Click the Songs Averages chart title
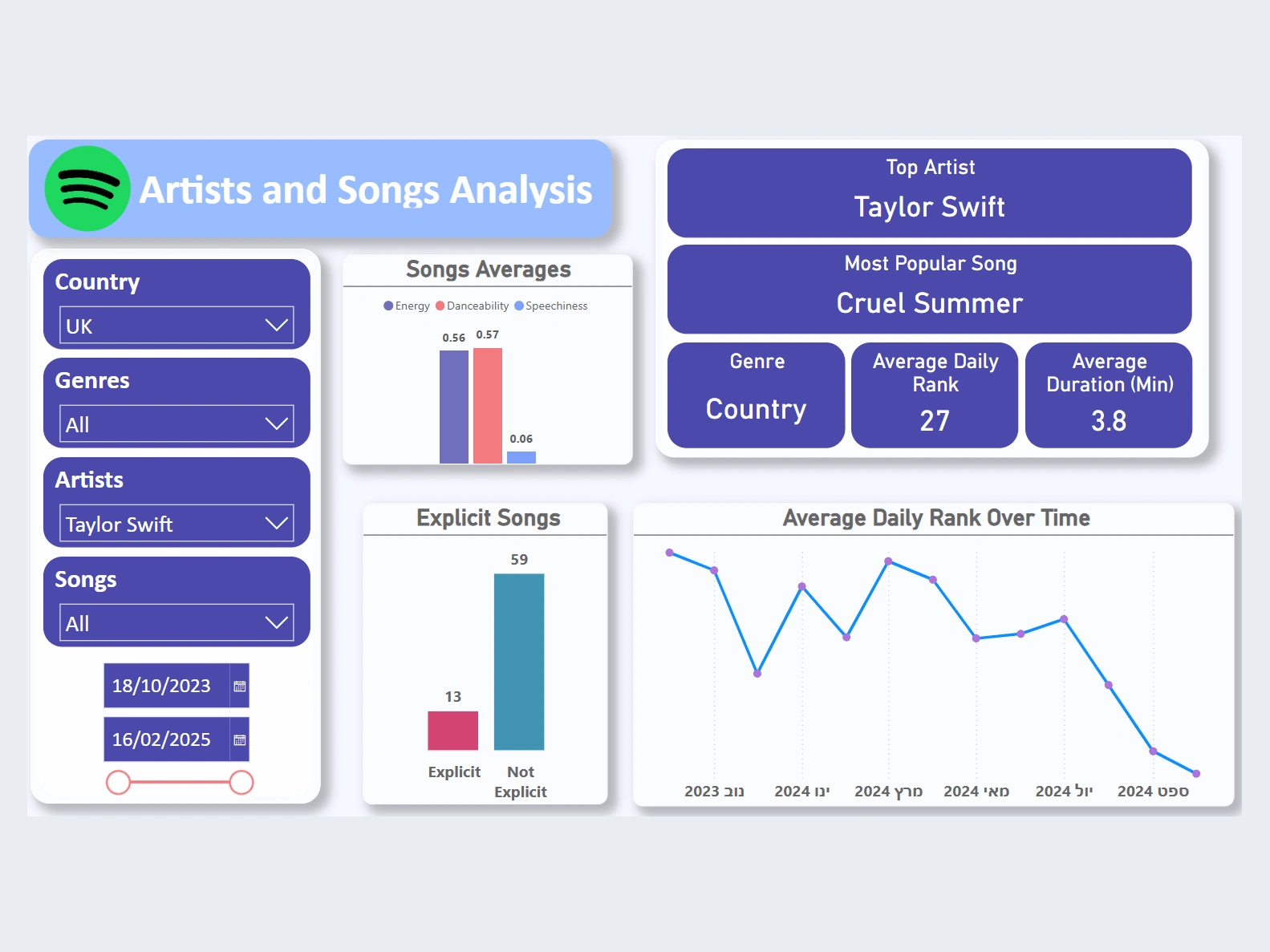The height and width of the screenshot is (952, 1270). pos(489,269)
